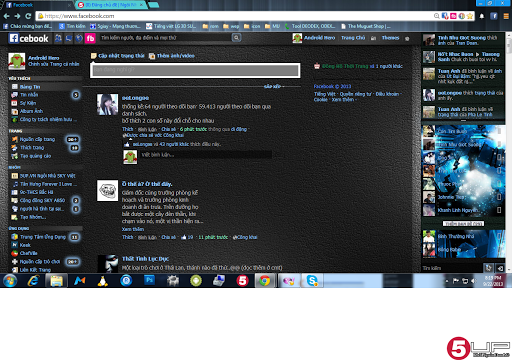Open Trang Chủ in the header
This screenshot has width=512, height=360.
tap(353, 38)
